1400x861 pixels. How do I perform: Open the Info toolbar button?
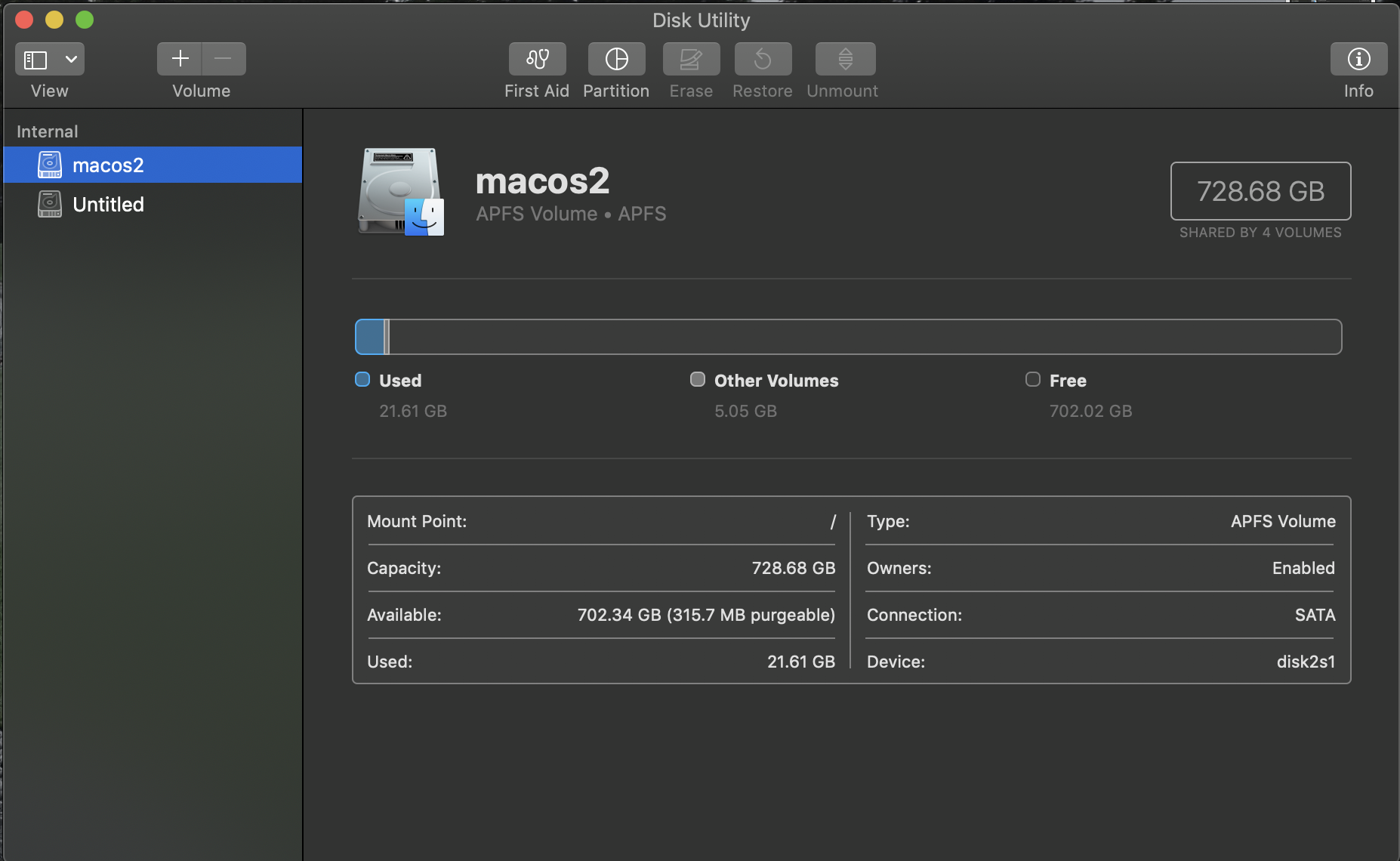point(1359,59)
